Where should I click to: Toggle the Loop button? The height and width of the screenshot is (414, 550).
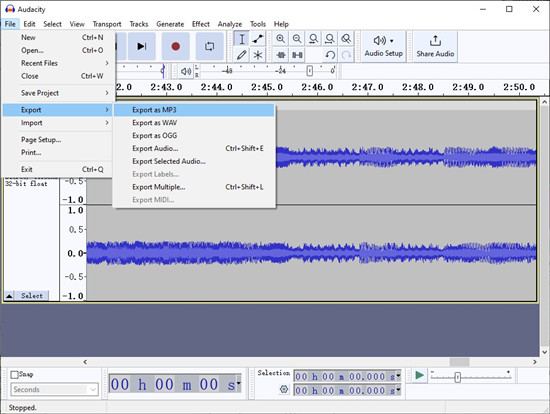[x=209, y=46]
